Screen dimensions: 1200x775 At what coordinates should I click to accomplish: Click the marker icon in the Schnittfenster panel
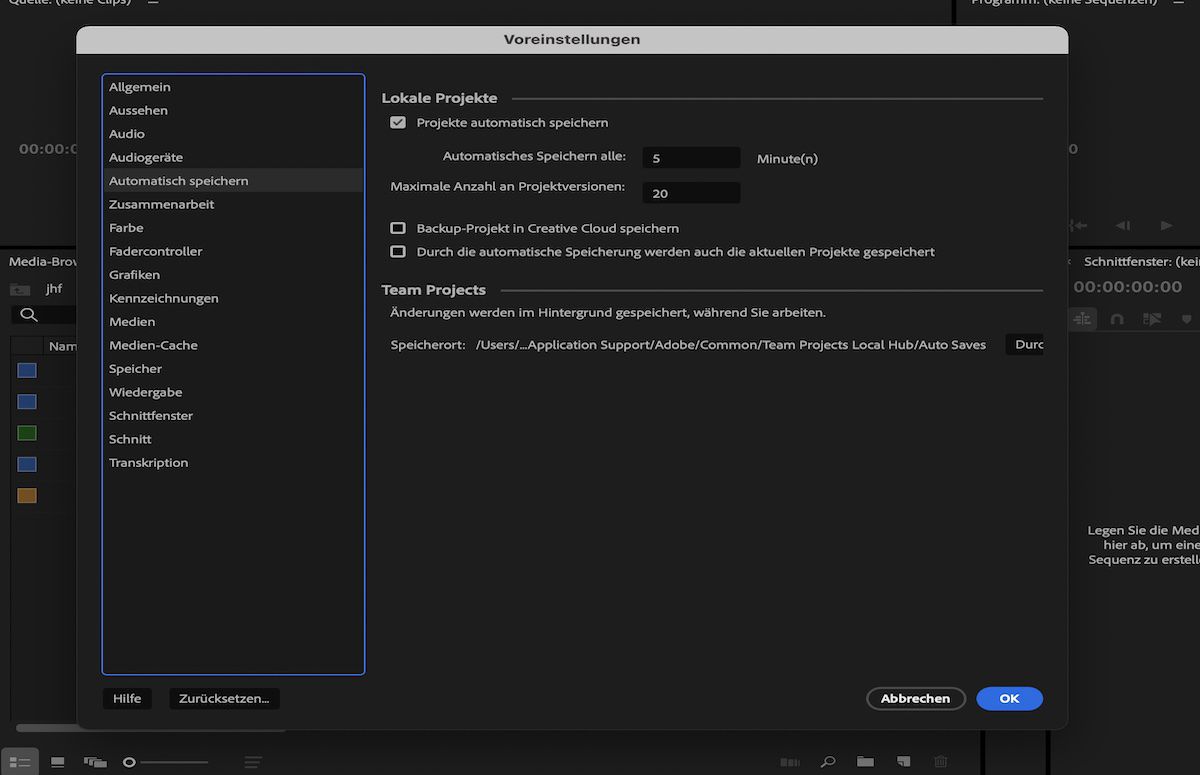(x=1186, y=318)
